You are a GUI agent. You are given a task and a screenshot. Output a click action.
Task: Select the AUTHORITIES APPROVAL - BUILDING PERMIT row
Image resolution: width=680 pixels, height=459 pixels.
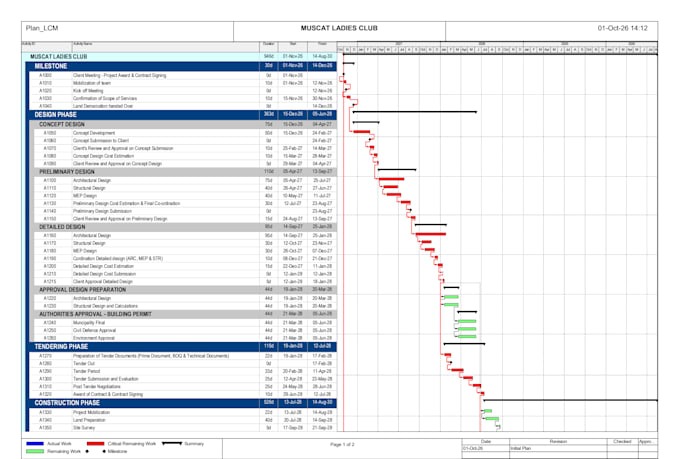pyautogui.click(x=183, y=314)
